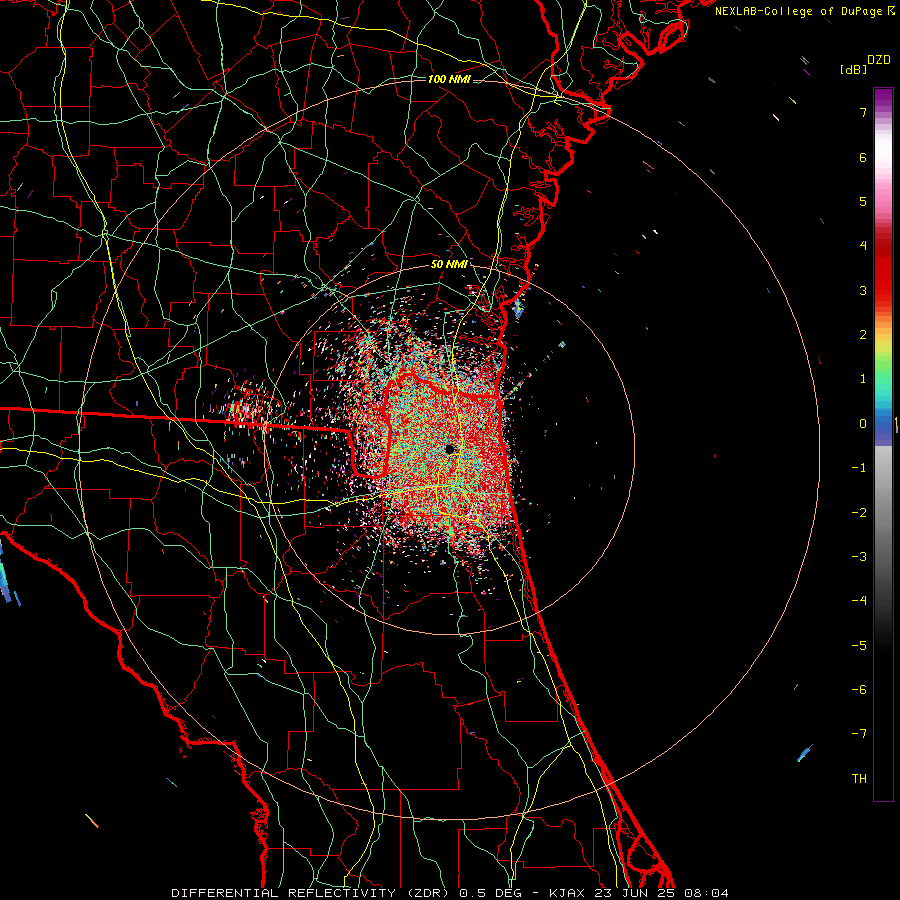Click the 23 JUN 25 date text

636,893
